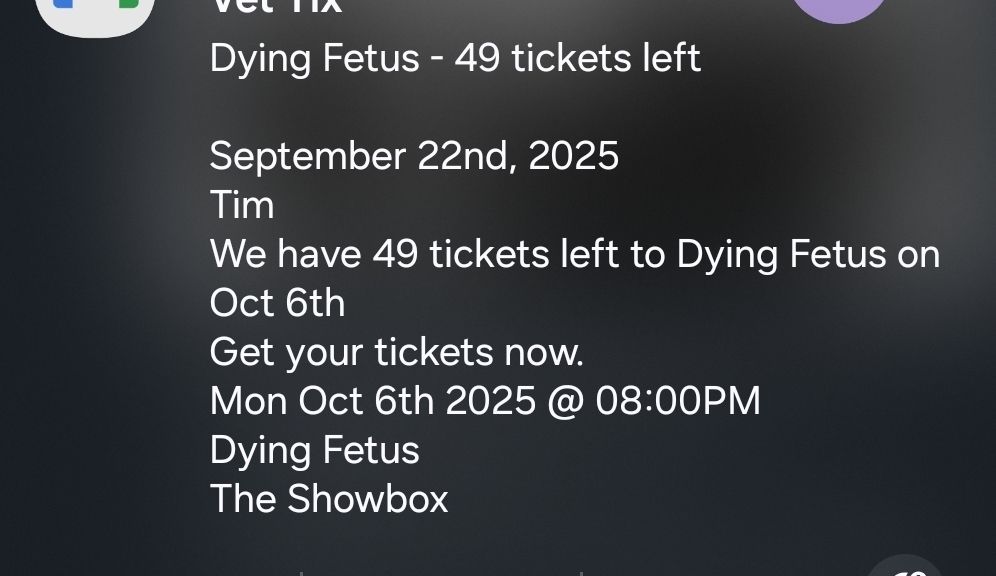
Task: Select '2025' in the September date line
Action: (x=574, y=156)
